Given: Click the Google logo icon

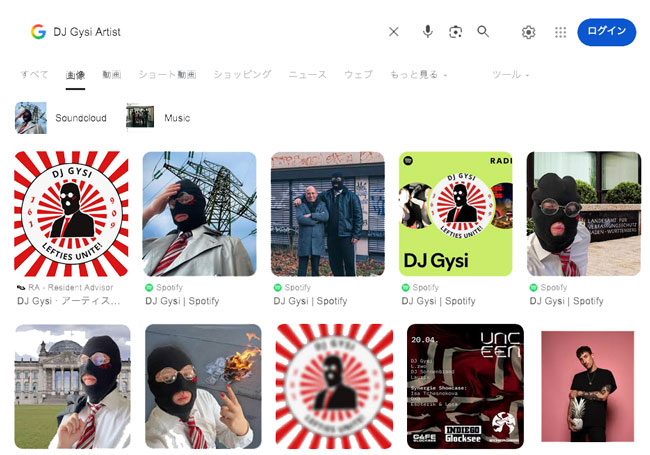Looking at the screenshot, I should click(x=38, y=31).
